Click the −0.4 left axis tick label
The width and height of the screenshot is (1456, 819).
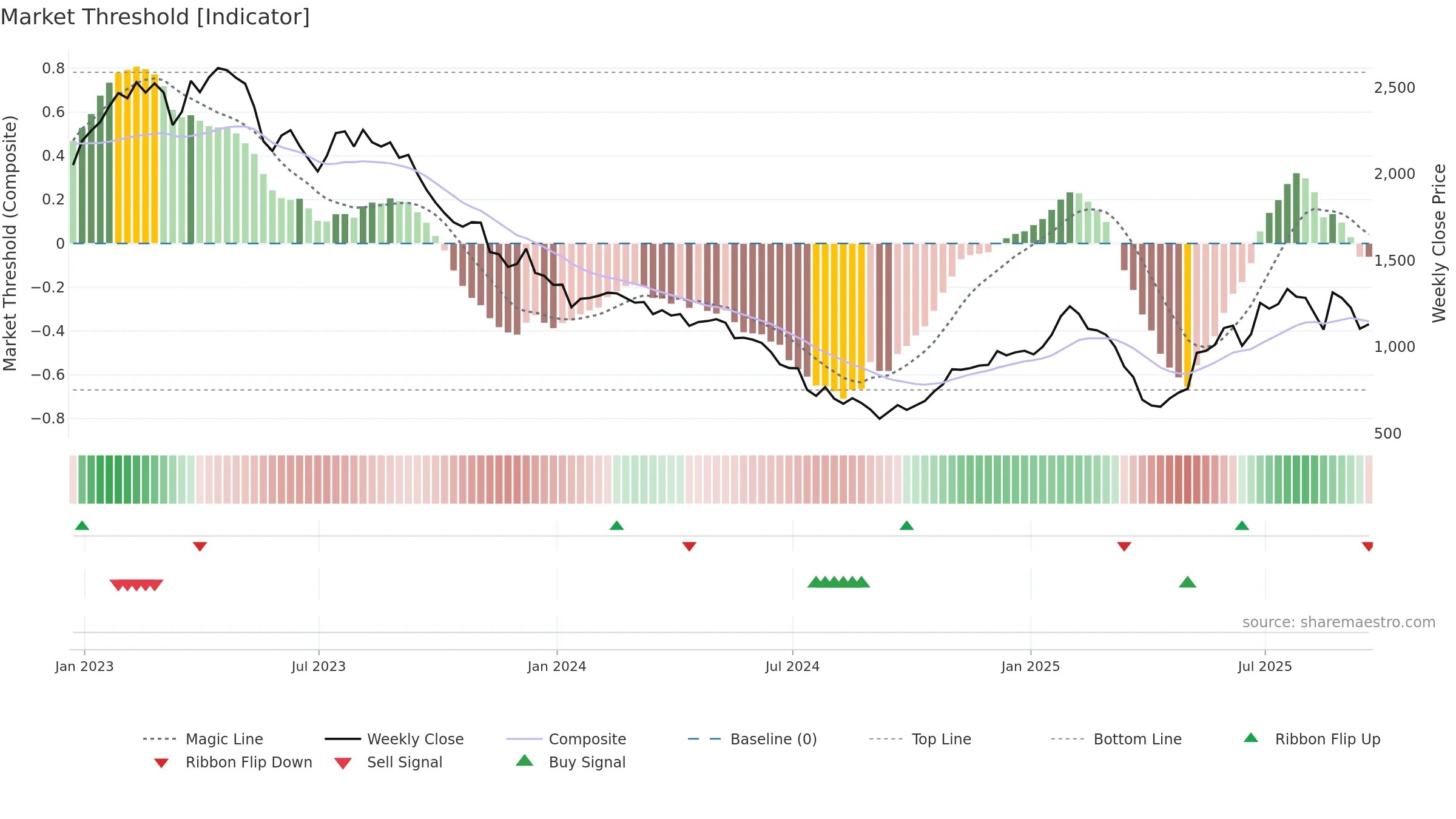point(47,331)
